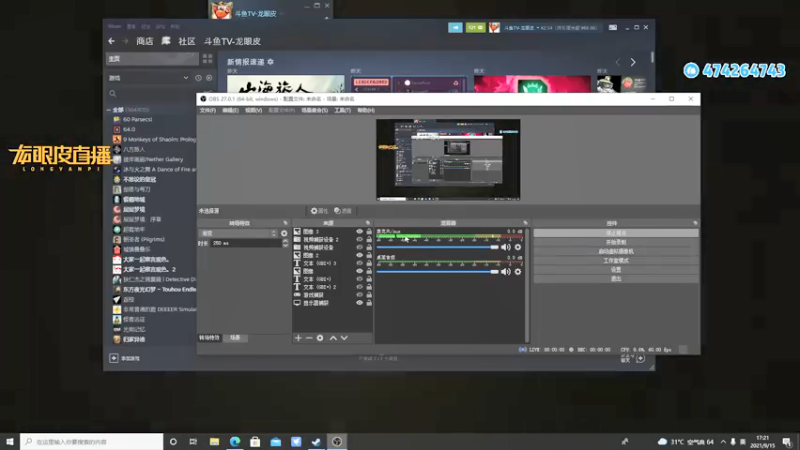Screen dimensions: 800x450
Task: Enable 工作室模式 studio mode
Action: point(616,261)
